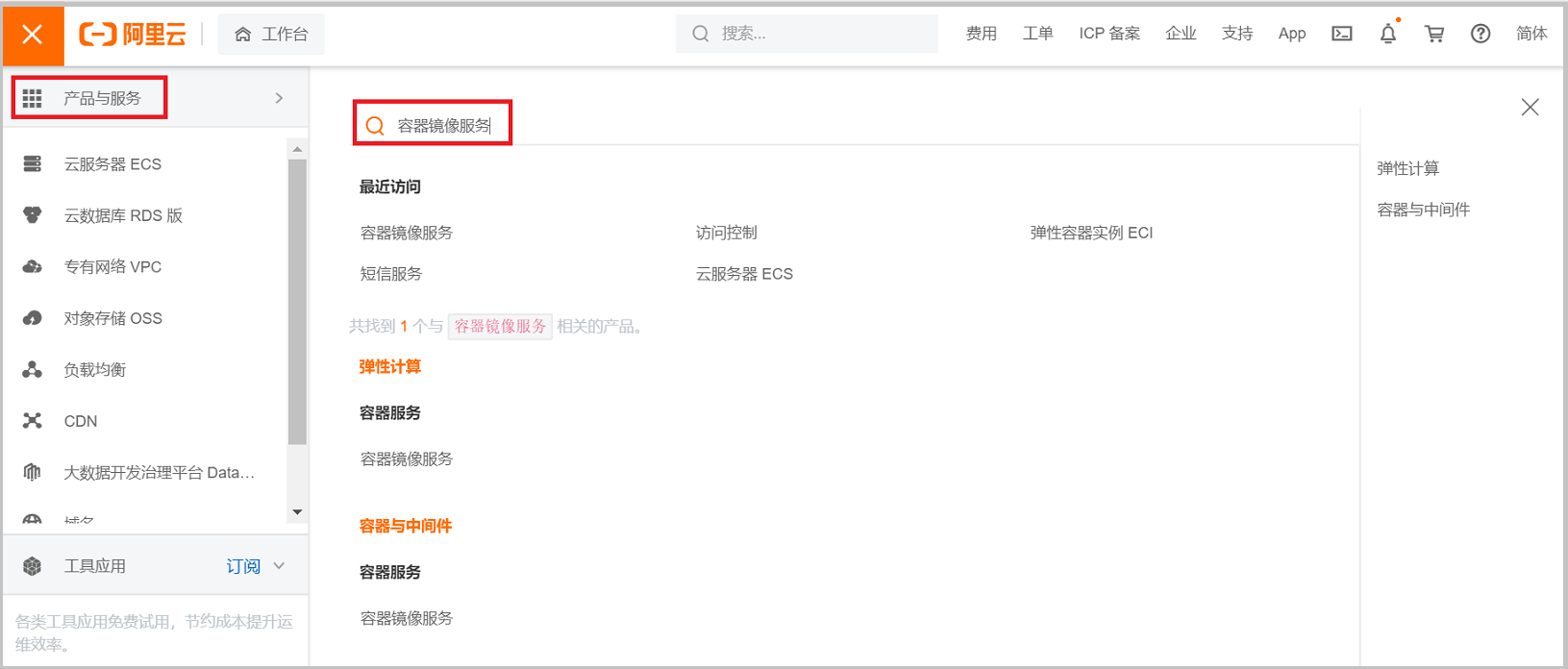Click the 工具应用 cube icon
The image size is (1568, 669).
pos(33,566)
